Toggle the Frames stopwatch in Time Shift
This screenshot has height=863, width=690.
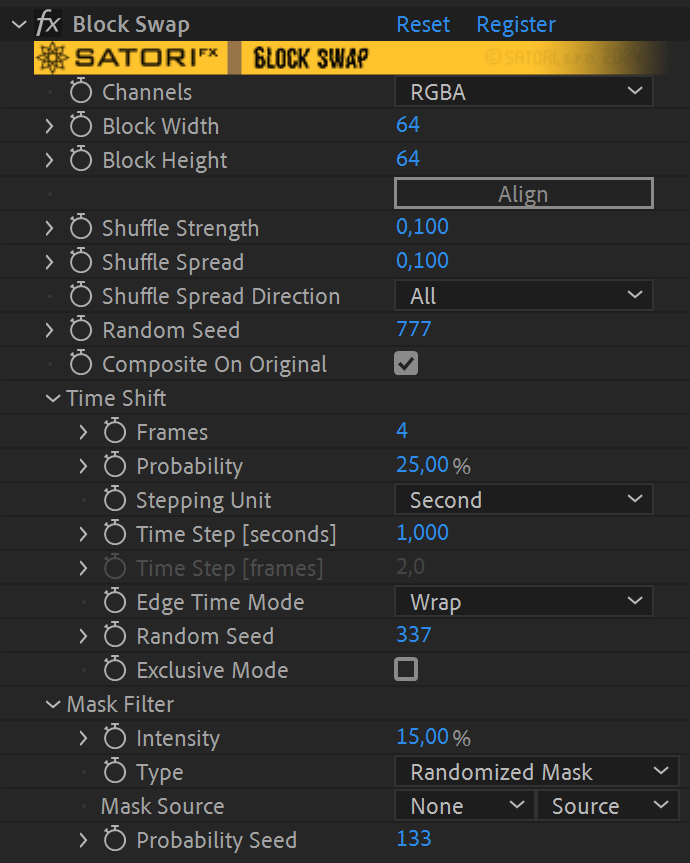coord(114,431)
